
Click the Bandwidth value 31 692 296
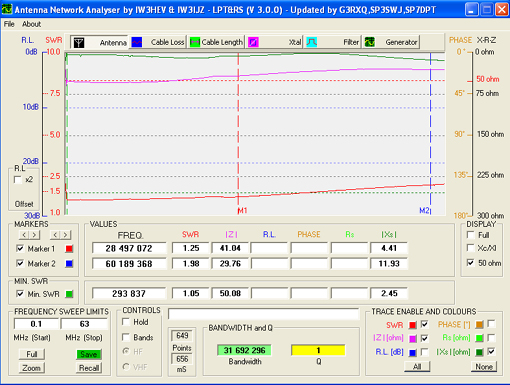click(244, 350)
